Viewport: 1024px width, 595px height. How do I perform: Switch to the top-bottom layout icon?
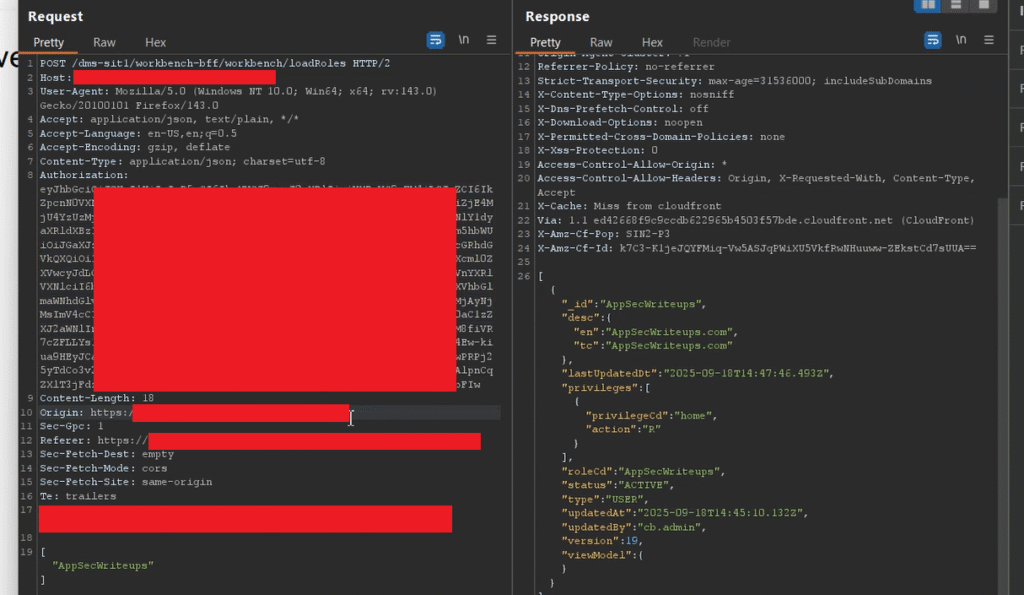pos(956,5)
